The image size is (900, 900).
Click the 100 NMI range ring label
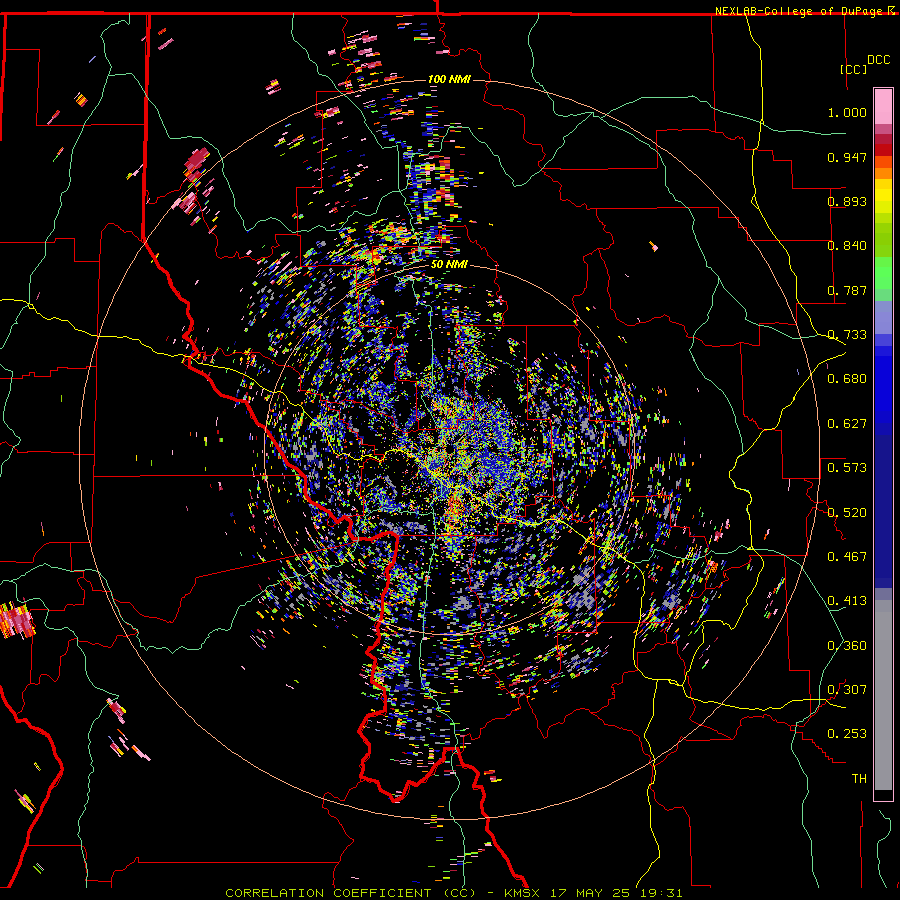449,79
